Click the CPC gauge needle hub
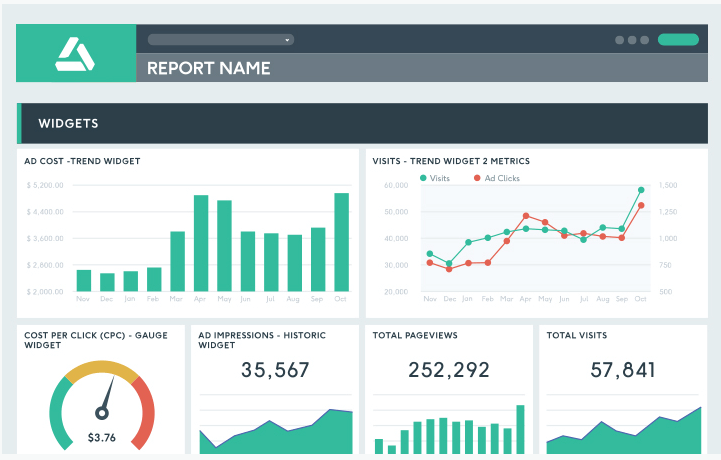 [102, 413]
